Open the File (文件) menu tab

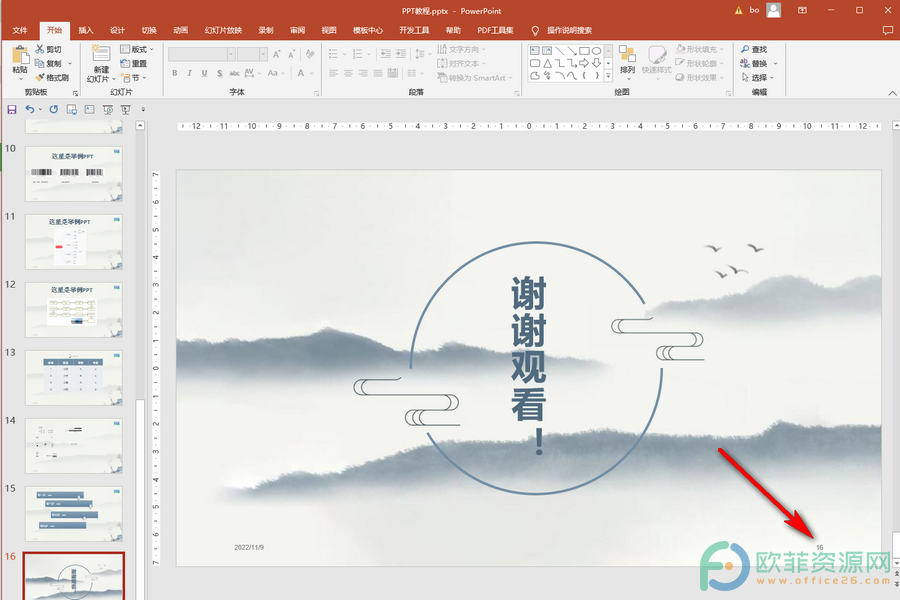20,30
